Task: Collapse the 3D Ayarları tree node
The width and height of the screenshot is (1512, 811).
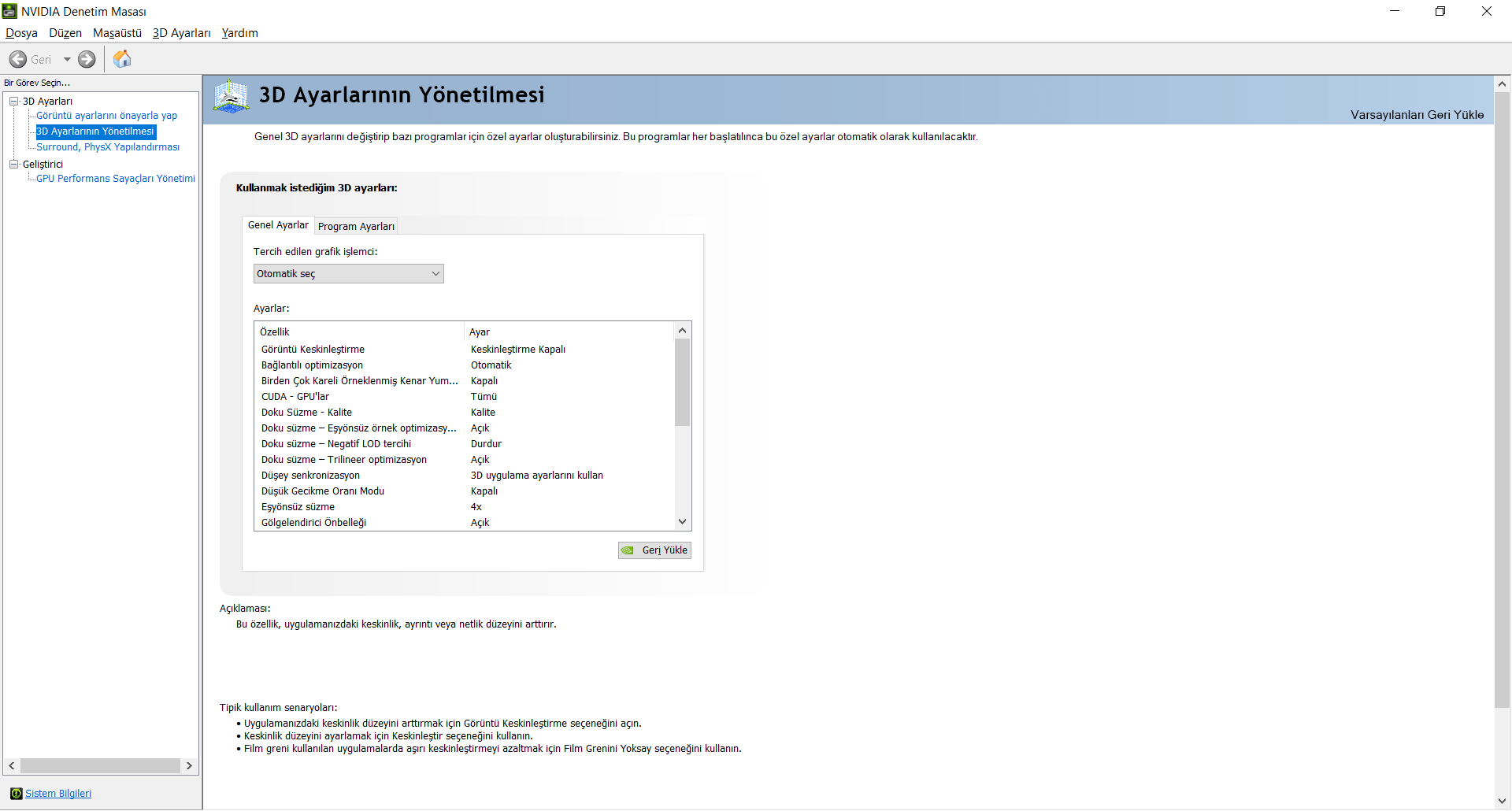Action: click(13, 101)
